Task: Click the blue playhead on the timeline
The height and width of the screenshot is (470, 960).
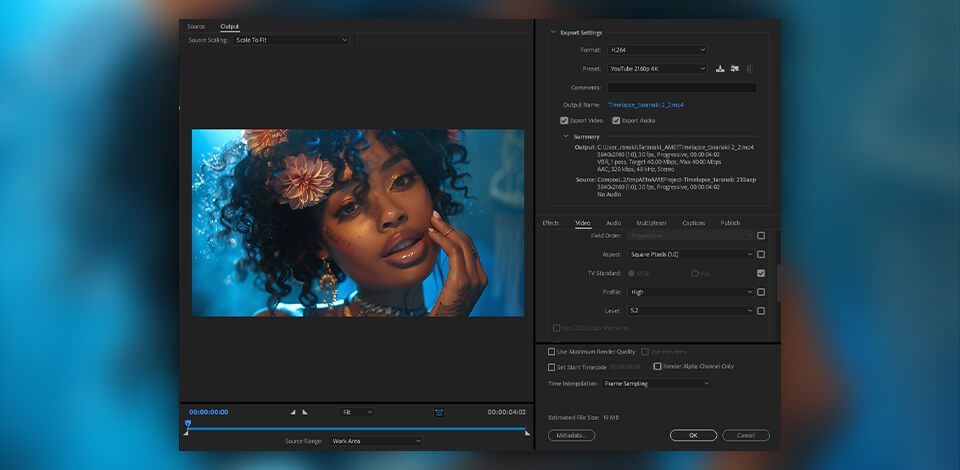Action: (188, 423)
